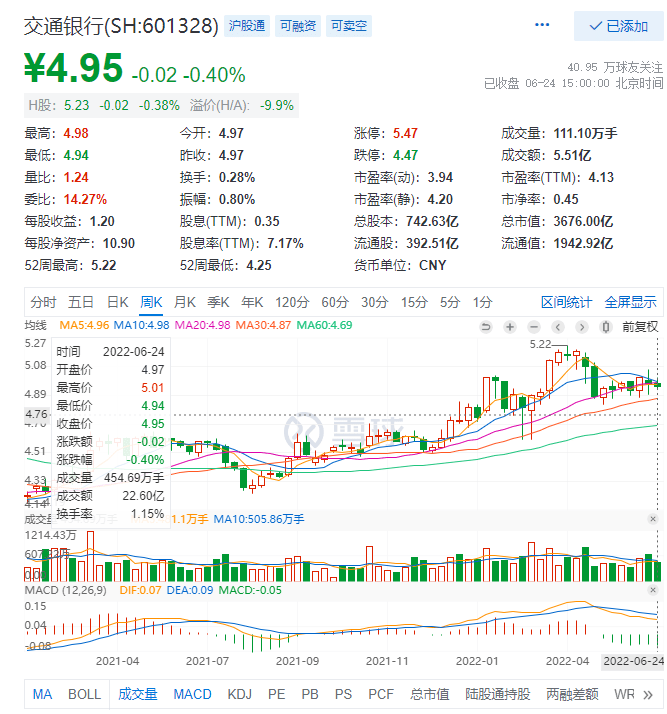The image size is (667, 714).
Task: Shift the chart left with the left chevron
Action: (x=558, y=326)
